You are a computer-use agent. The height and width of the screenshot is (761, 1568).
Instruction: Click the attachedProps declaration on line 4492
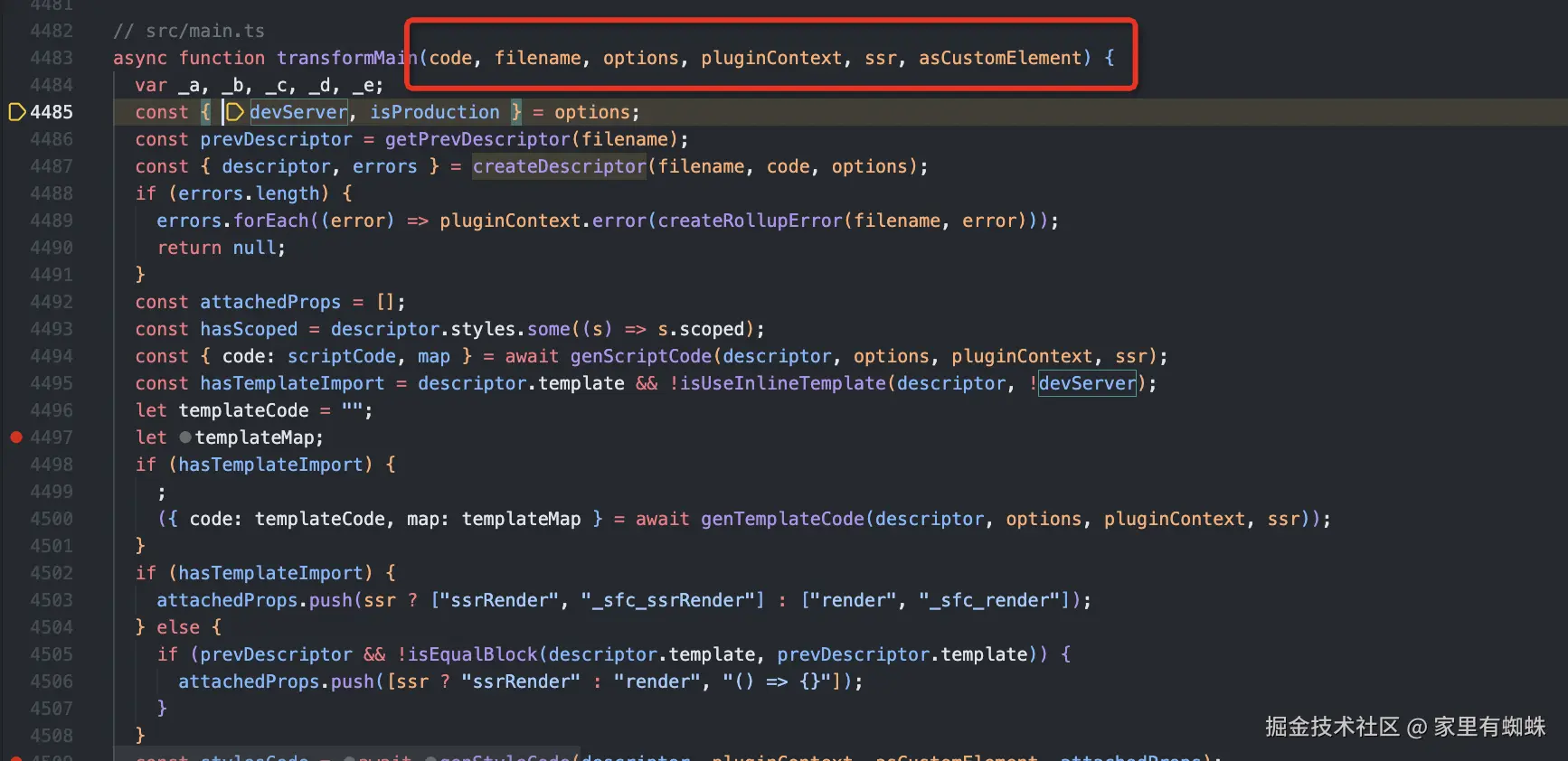[270, 302]
